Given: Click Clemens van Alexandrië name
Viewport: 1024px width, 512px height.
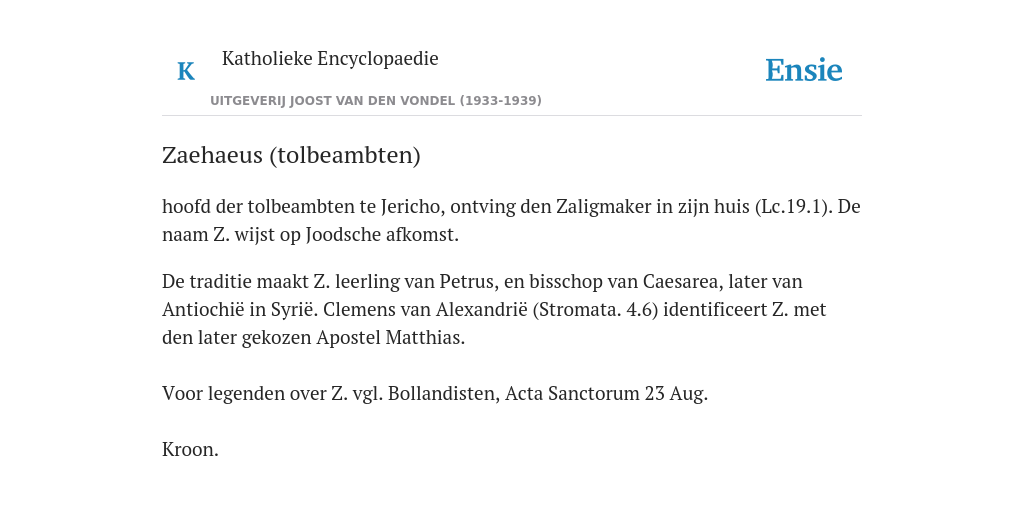Looking at the screenshot, I should (425, 309).
